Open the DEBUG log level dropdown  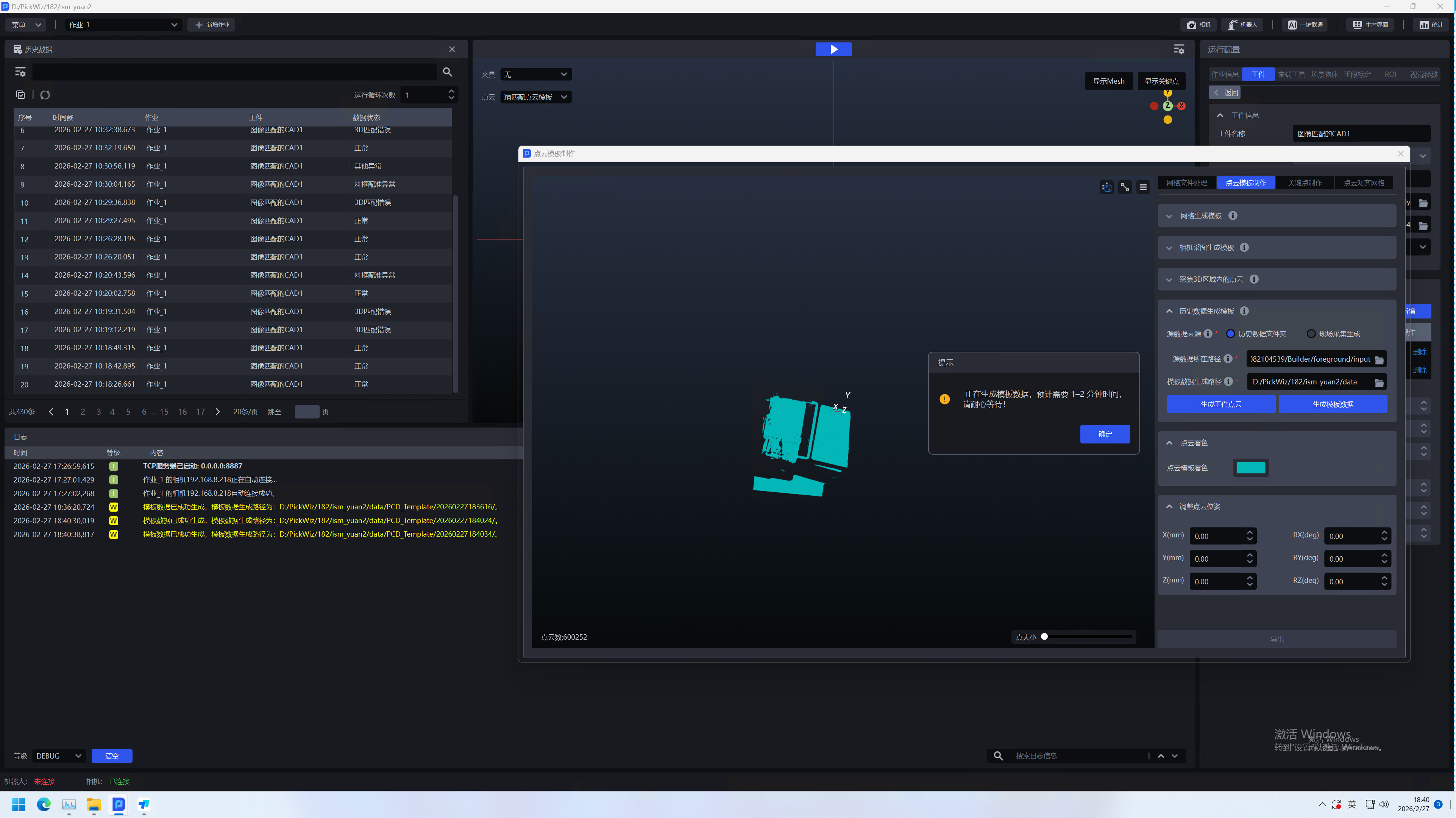58,756
